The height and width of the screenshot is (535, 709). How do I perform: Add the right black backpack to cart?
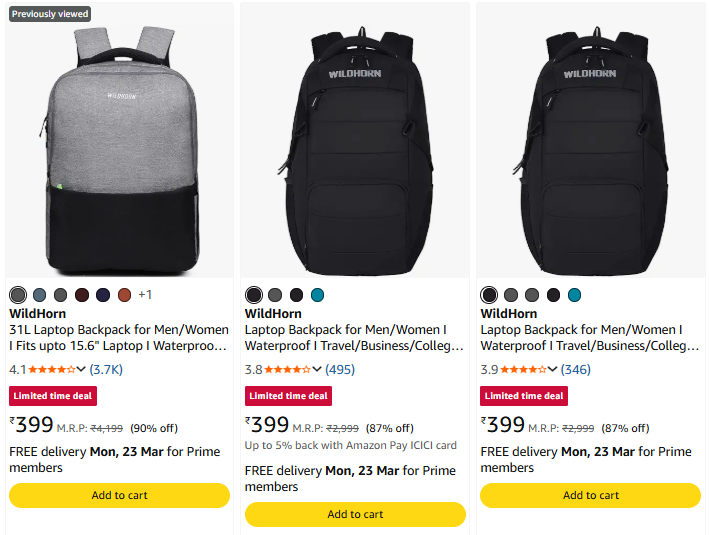(x=591, y=495)
